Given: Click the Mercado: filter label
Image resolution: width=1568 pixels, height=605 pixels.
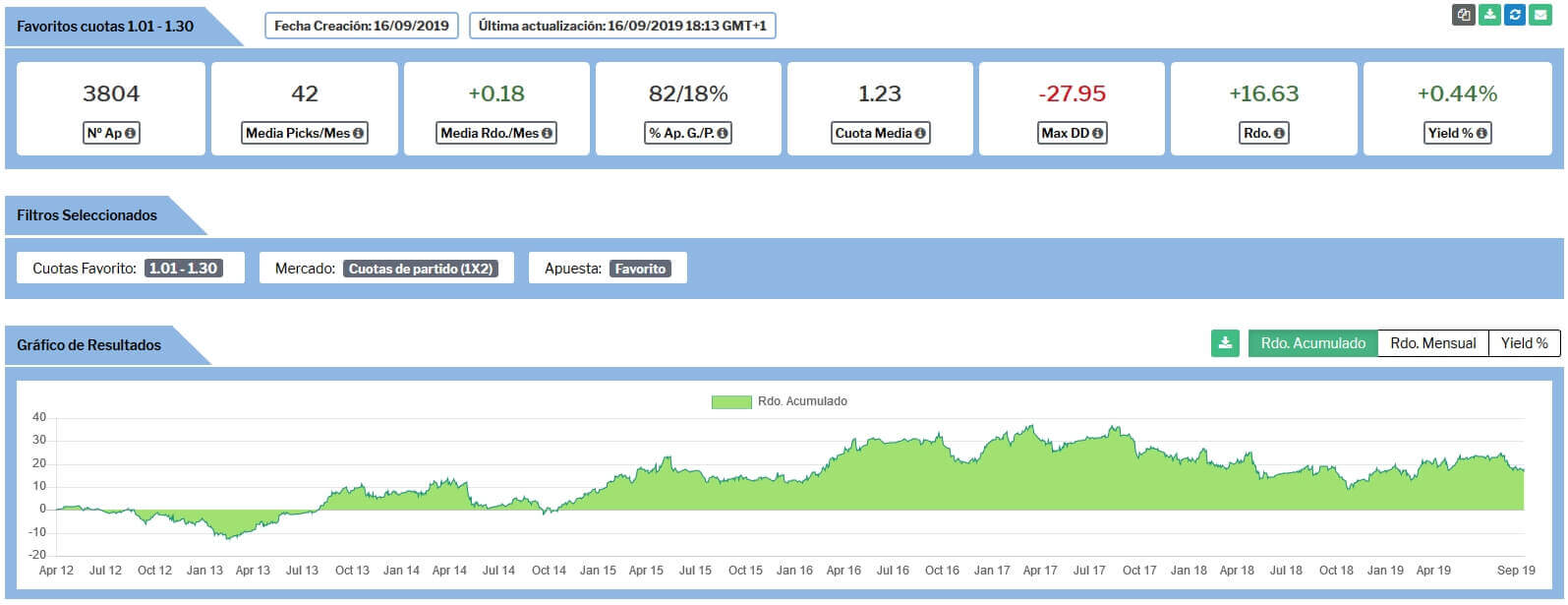Looking at the screenshot, I should click(x=306, y=268).
